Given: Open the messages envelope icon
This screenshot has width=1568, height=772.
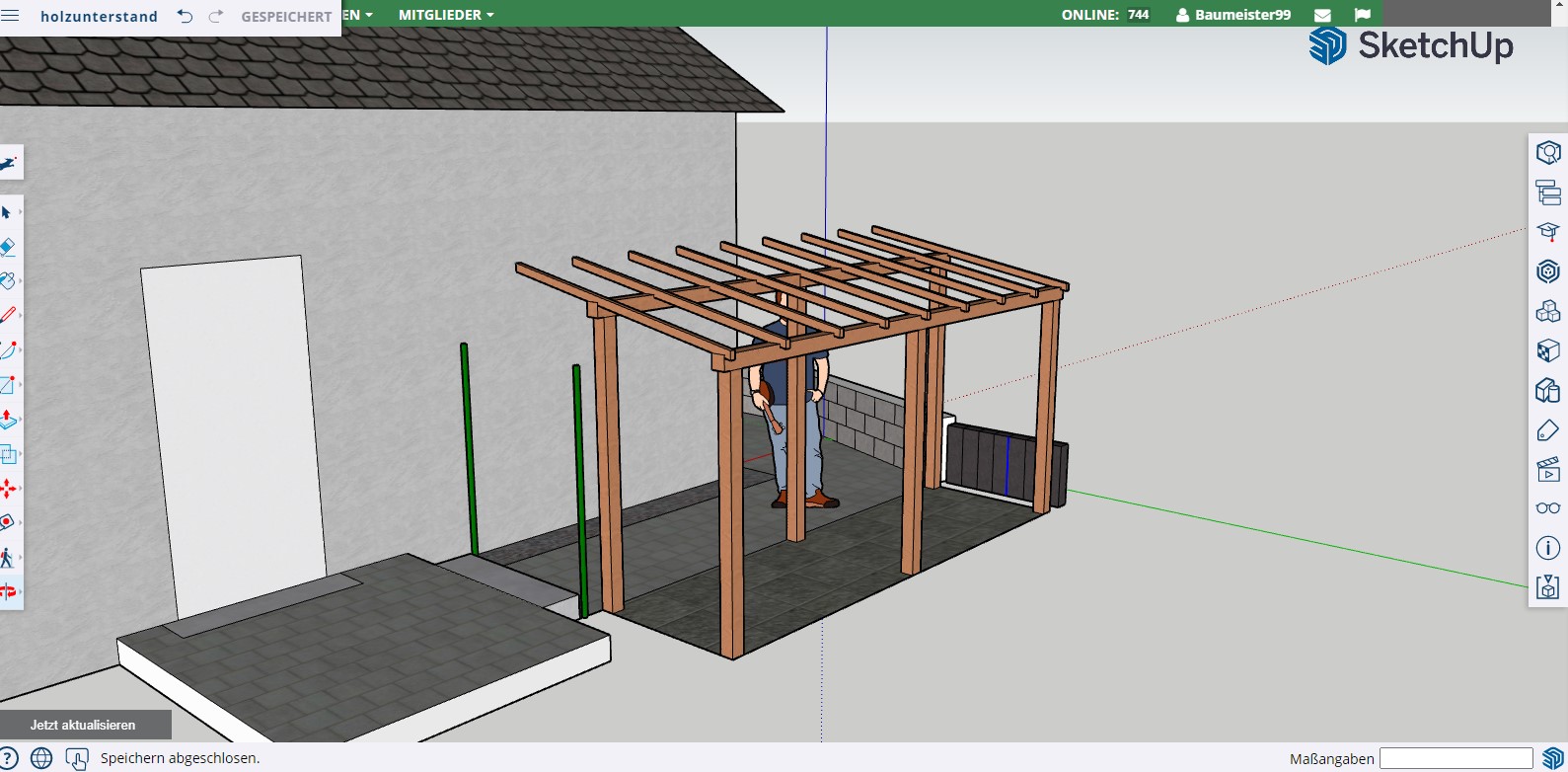Looking at the screenshot, I should click(x=1323, y=15).
